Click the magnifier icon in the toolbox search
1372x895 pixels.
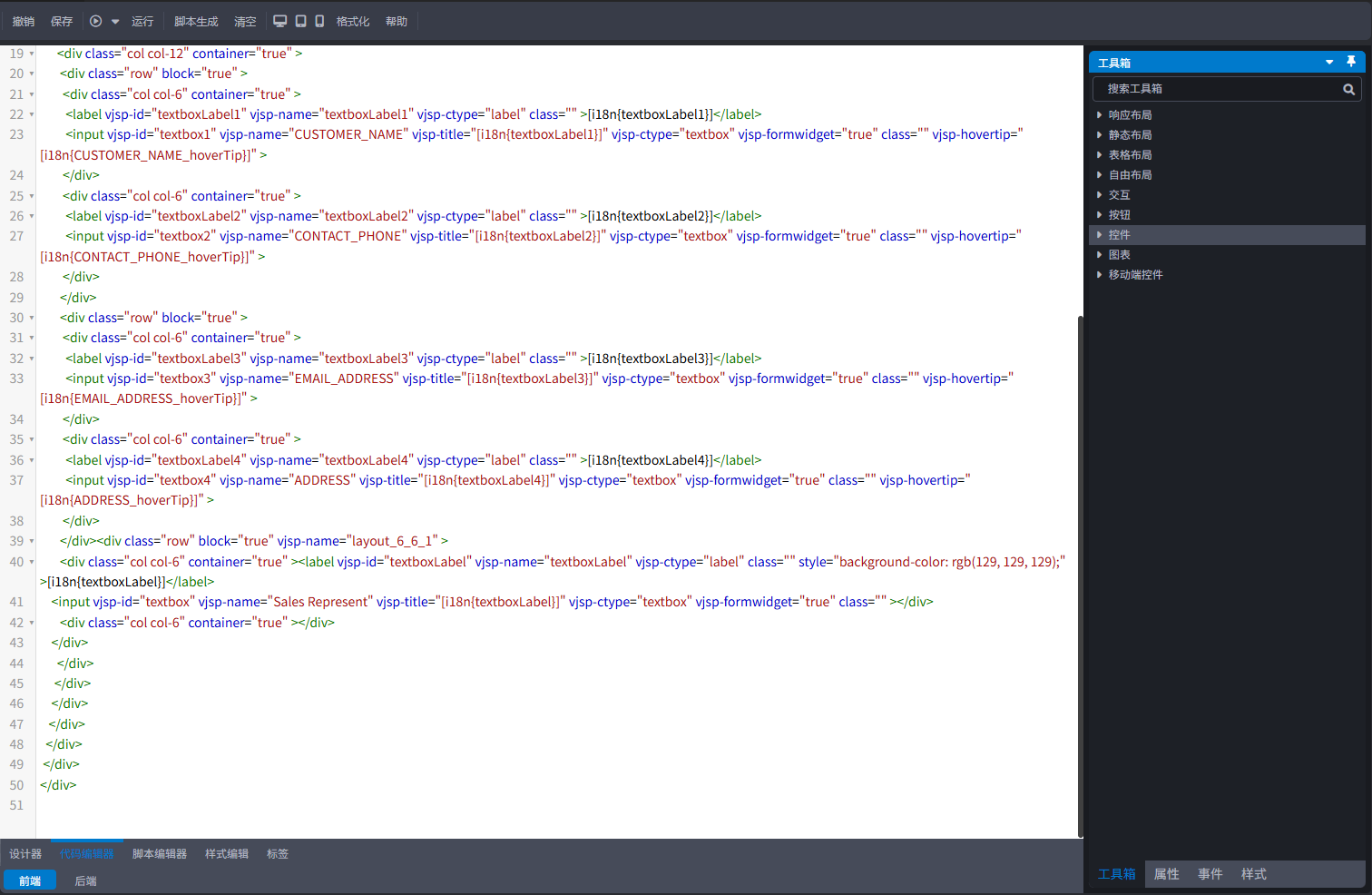point(1348,89)
